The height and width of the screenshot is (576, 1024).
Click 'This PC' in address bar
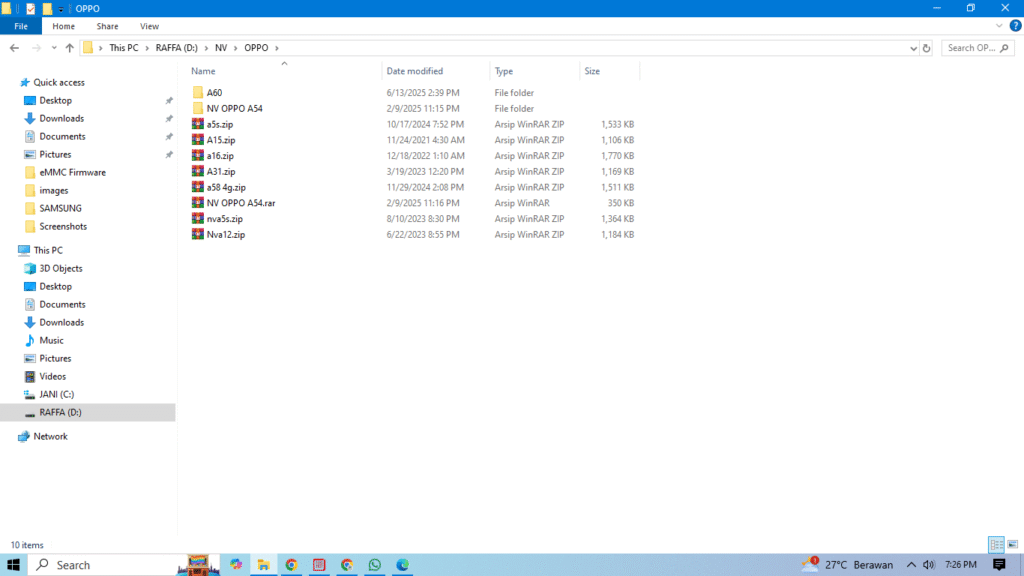point(123,48)
